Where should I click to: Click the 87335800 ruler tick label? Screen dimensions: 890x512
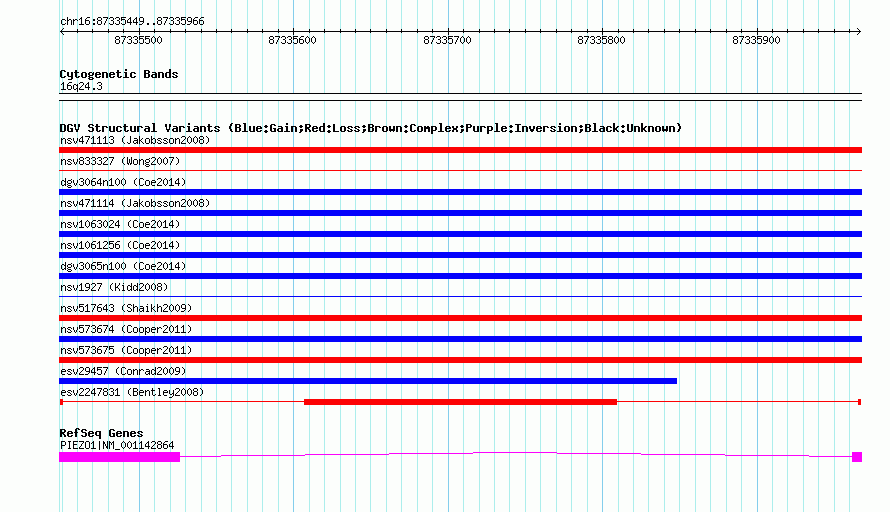pos(601,40)
